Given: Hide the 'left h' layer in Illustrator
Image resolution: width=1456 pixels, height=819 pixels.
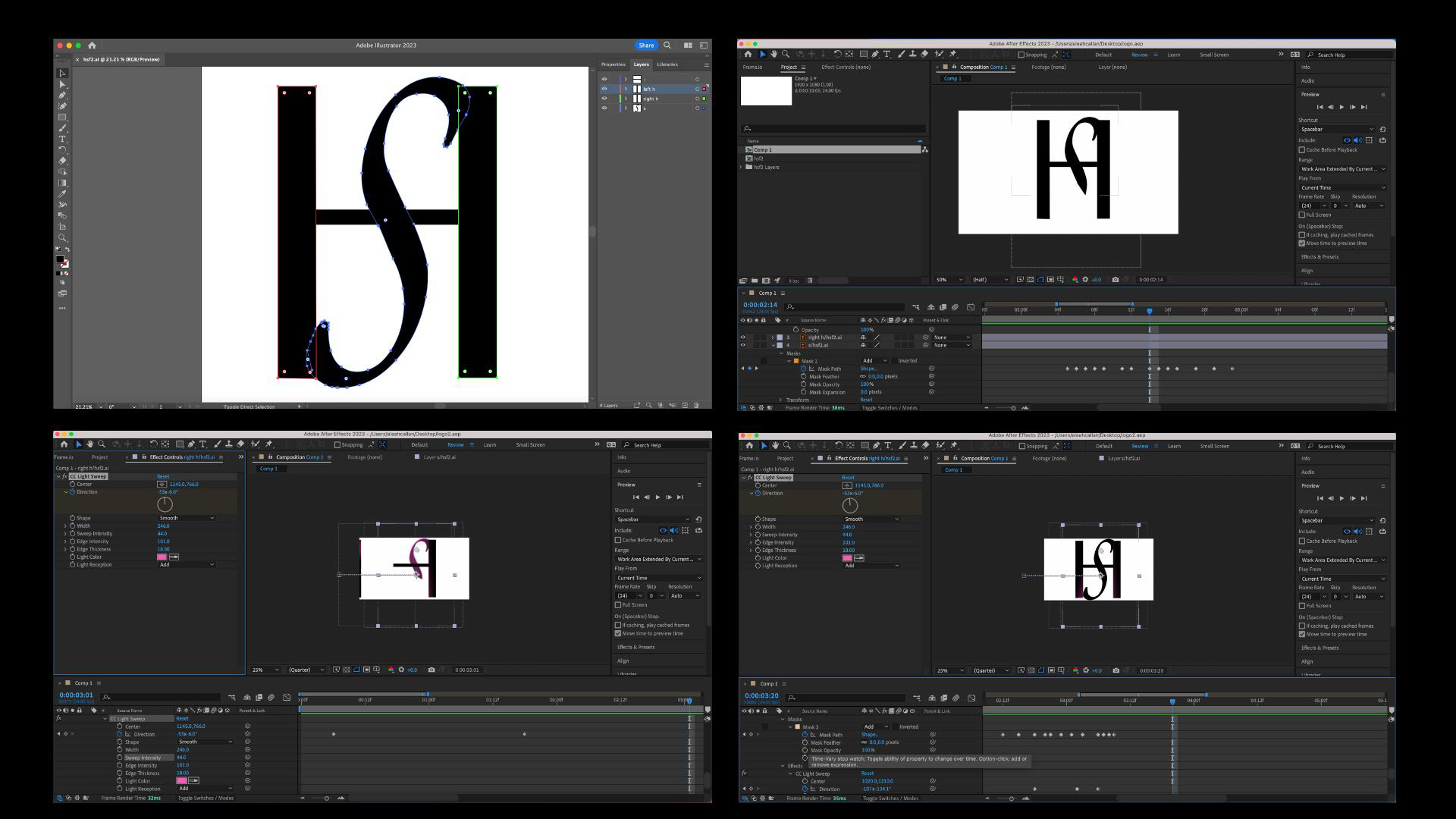Looking at the screenshot, I should [604, 89].
